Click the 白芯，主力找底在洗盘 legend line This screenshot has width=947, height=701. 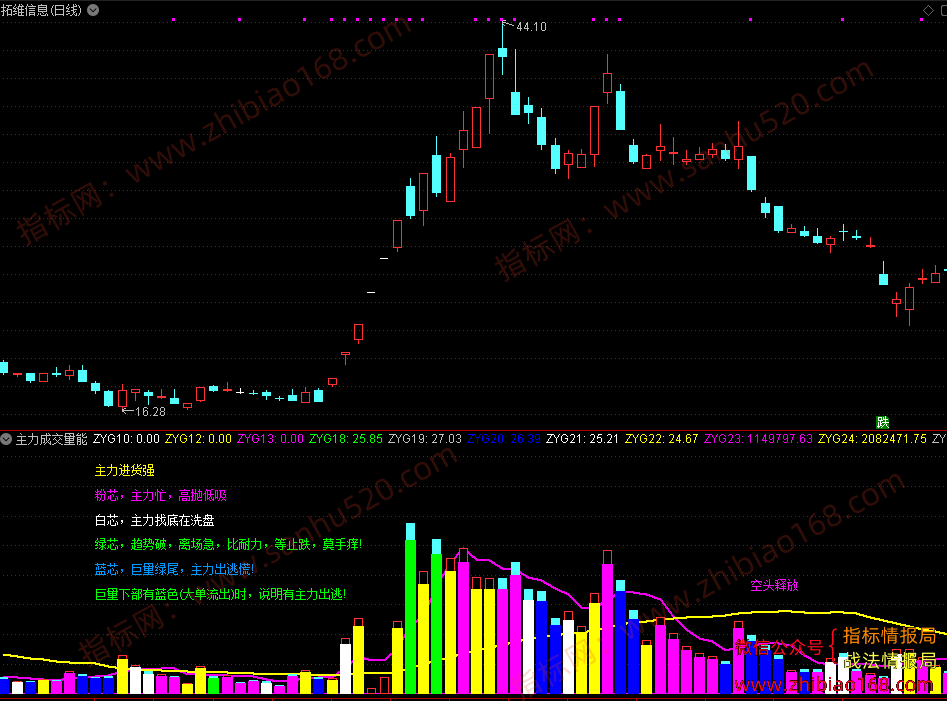pos(155,520)
